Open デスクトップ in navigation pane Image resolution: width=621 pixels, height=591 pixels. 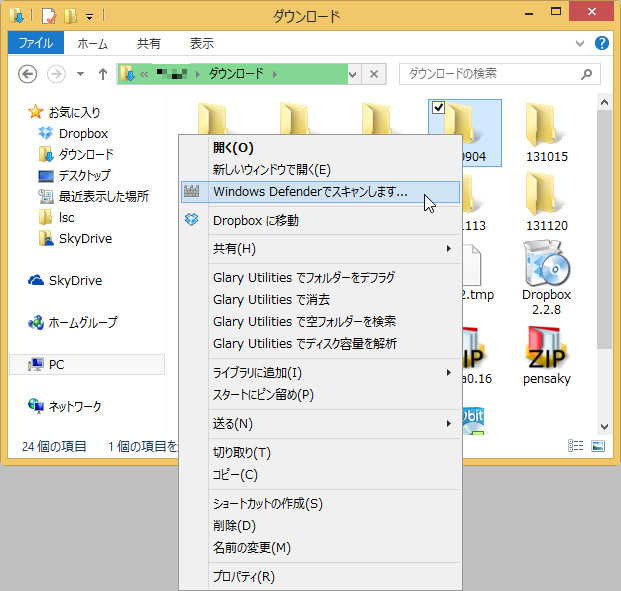coord(74,175)
